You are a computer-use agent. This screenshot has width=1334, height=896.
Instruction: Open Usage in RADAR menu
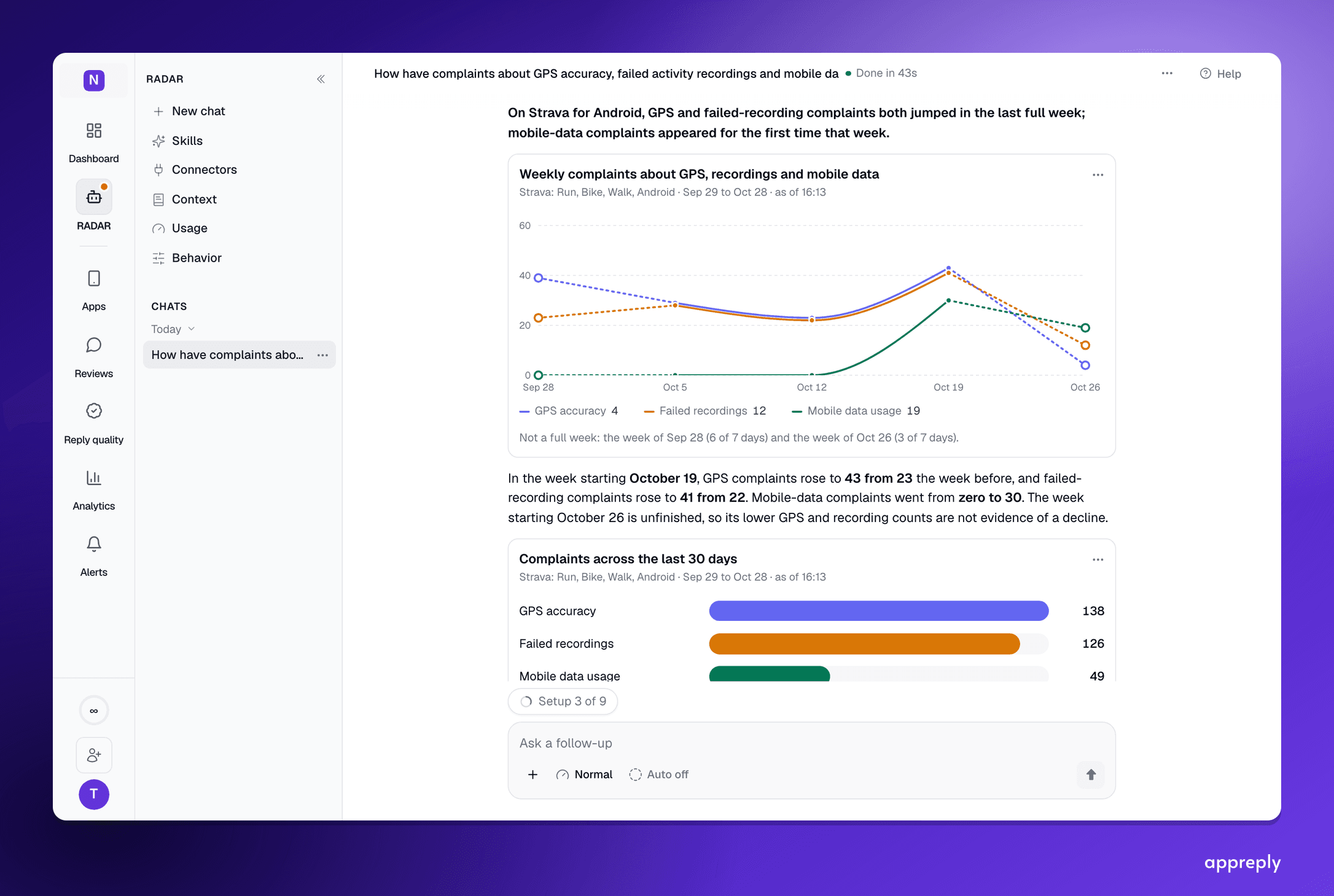pos(181,228)
